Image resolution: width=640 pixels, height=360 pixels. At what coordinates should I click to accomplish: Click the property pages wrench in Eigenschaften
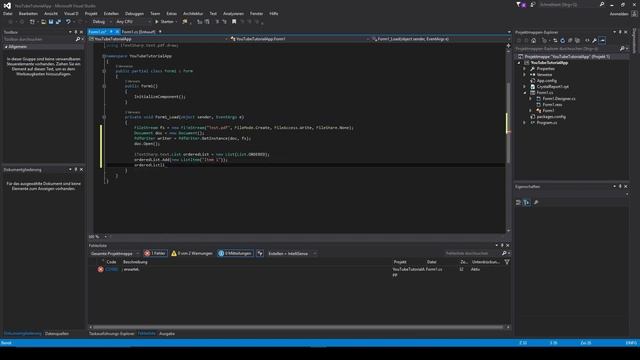(x=536, y=202)
